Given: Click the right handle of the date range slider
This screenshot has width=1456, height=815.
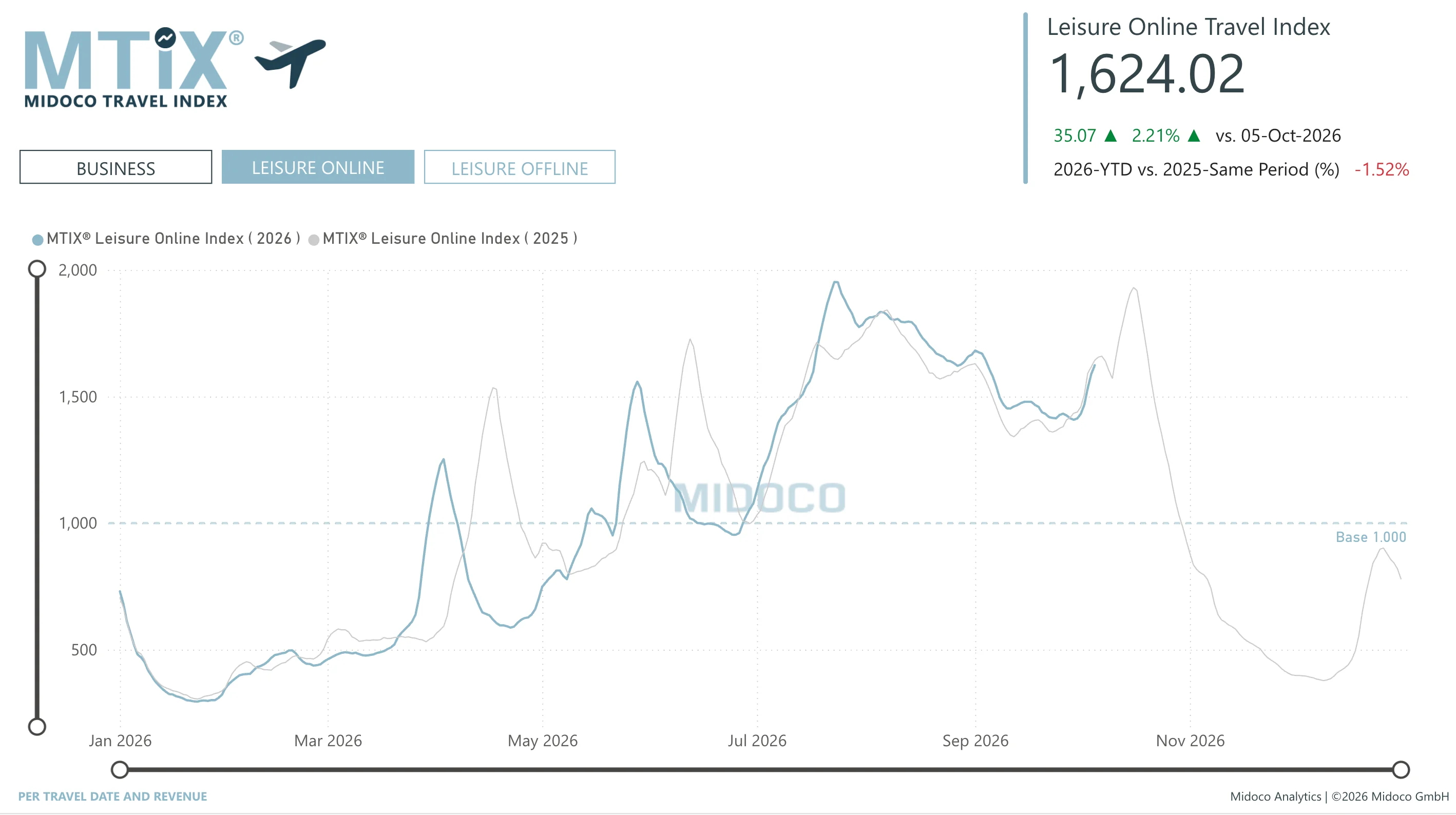Looking at the screenshot, I should 1401,769.
